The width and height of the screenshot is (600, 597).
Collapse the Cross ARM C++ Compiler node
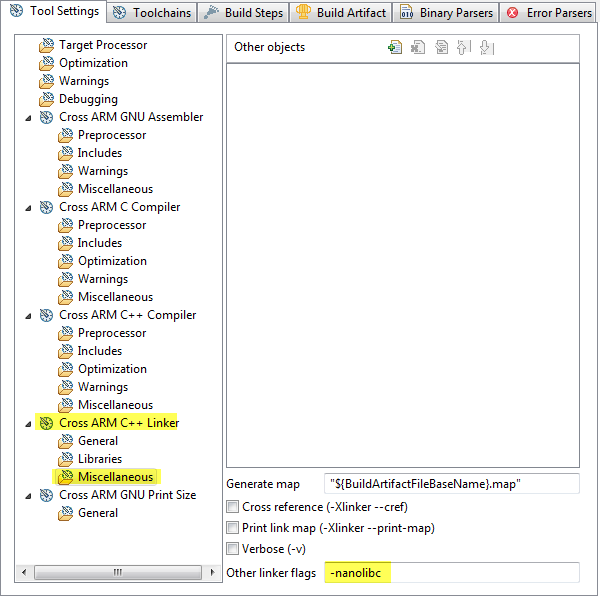pos(26,315)
